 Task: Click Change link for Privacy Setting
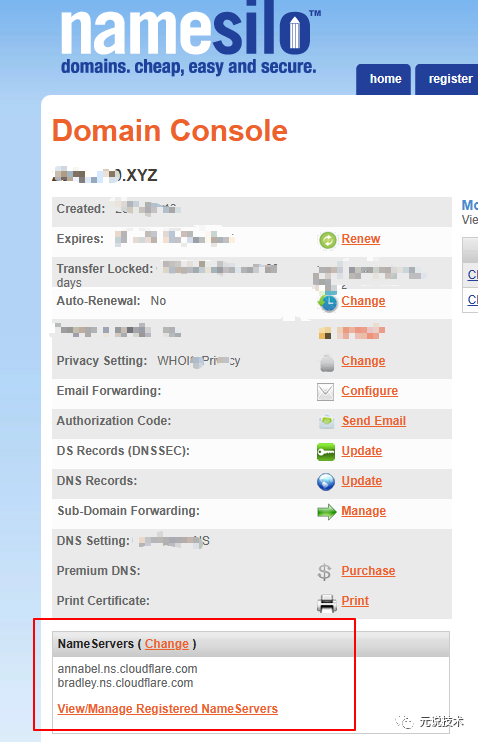(x=363, y=361)
